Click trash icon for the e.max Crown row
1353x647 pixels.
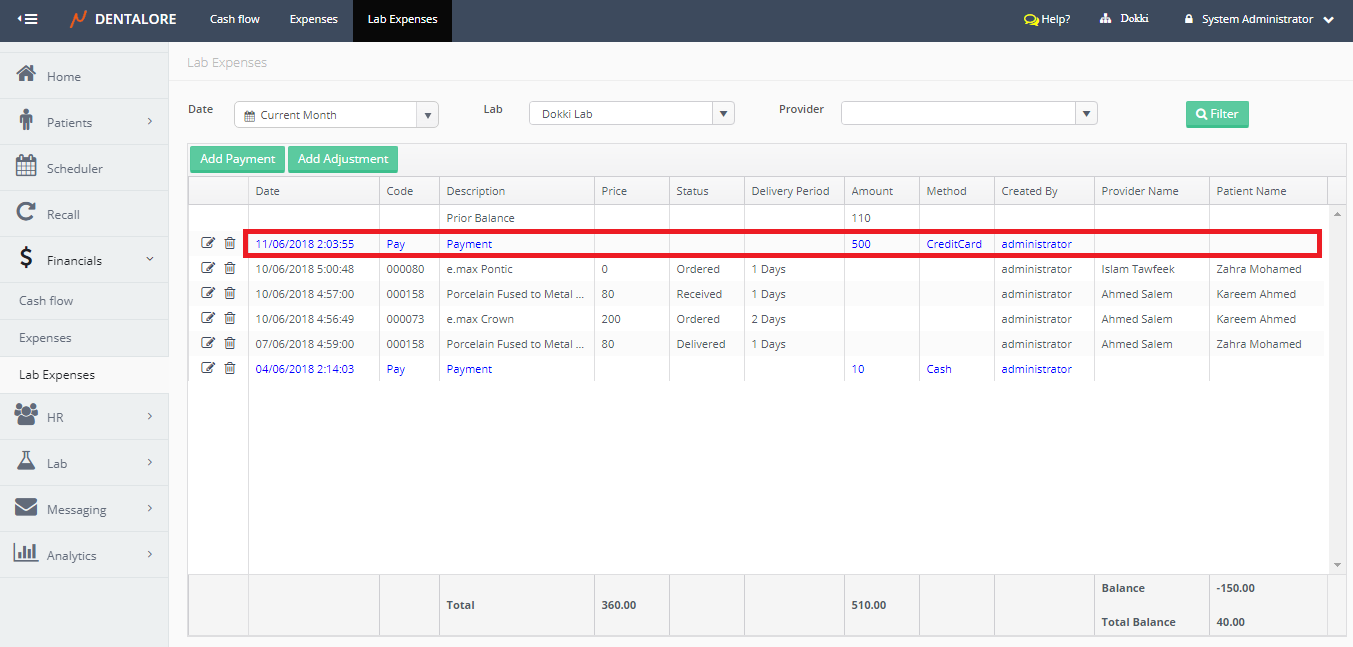click(x=230, y=318)
